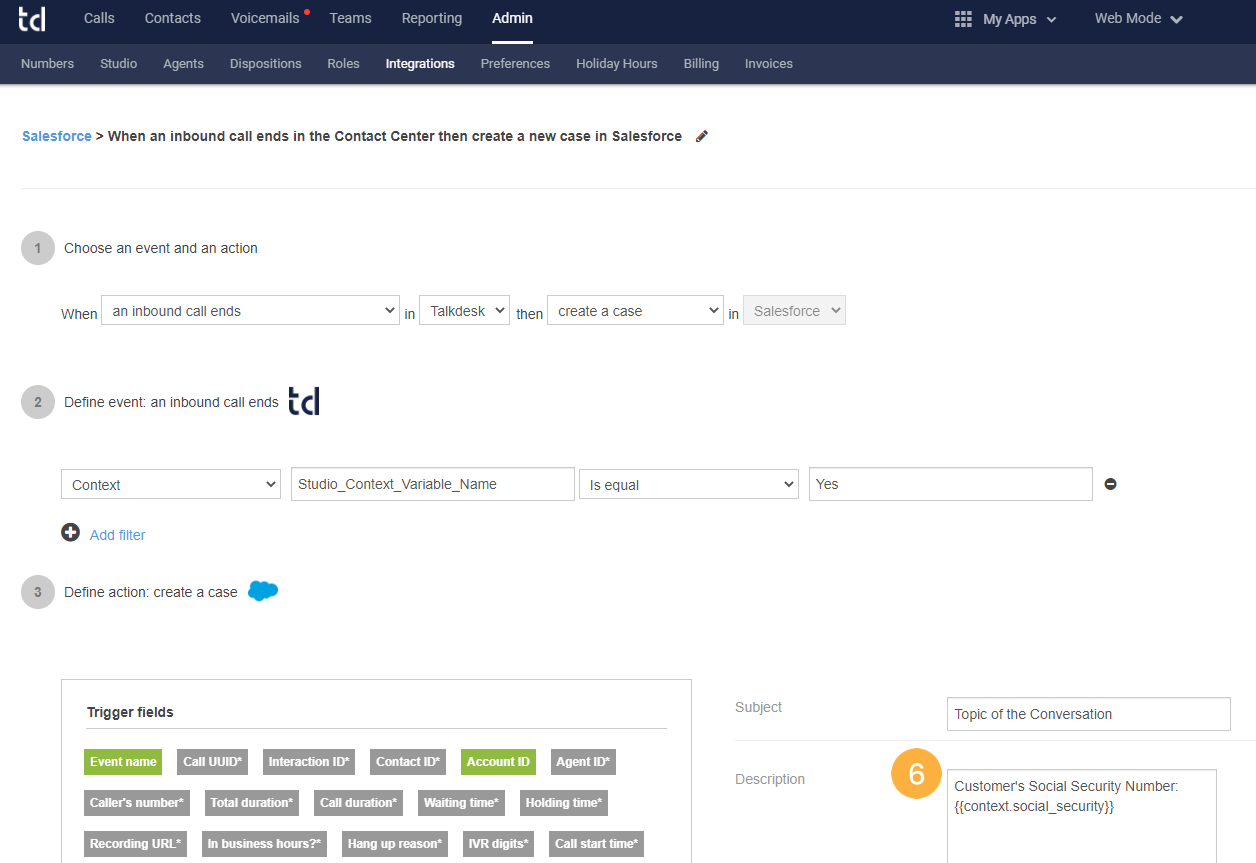Open the Studio admin submenu
The width and height of the screenshot is (1256, 863).
(x=119, y=64)
